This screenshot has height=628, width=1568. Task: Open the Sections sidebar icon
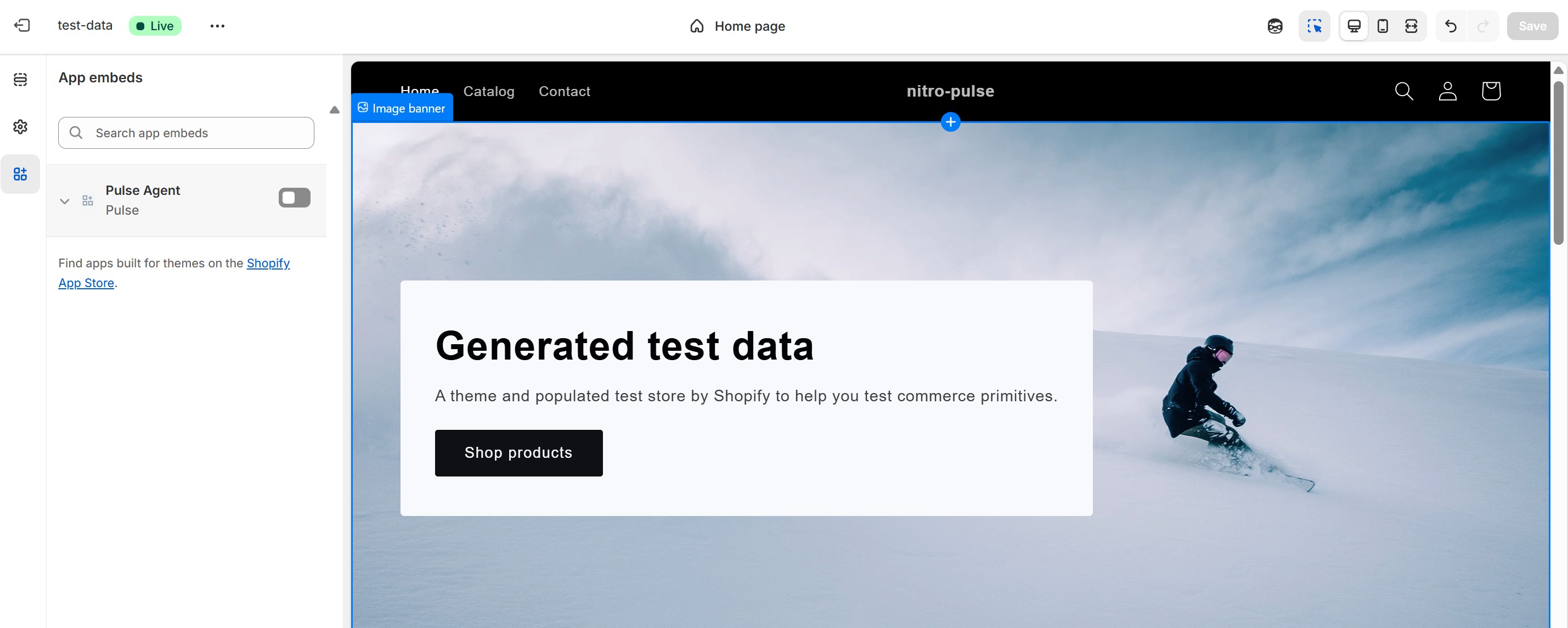click(x=20, y=80)
